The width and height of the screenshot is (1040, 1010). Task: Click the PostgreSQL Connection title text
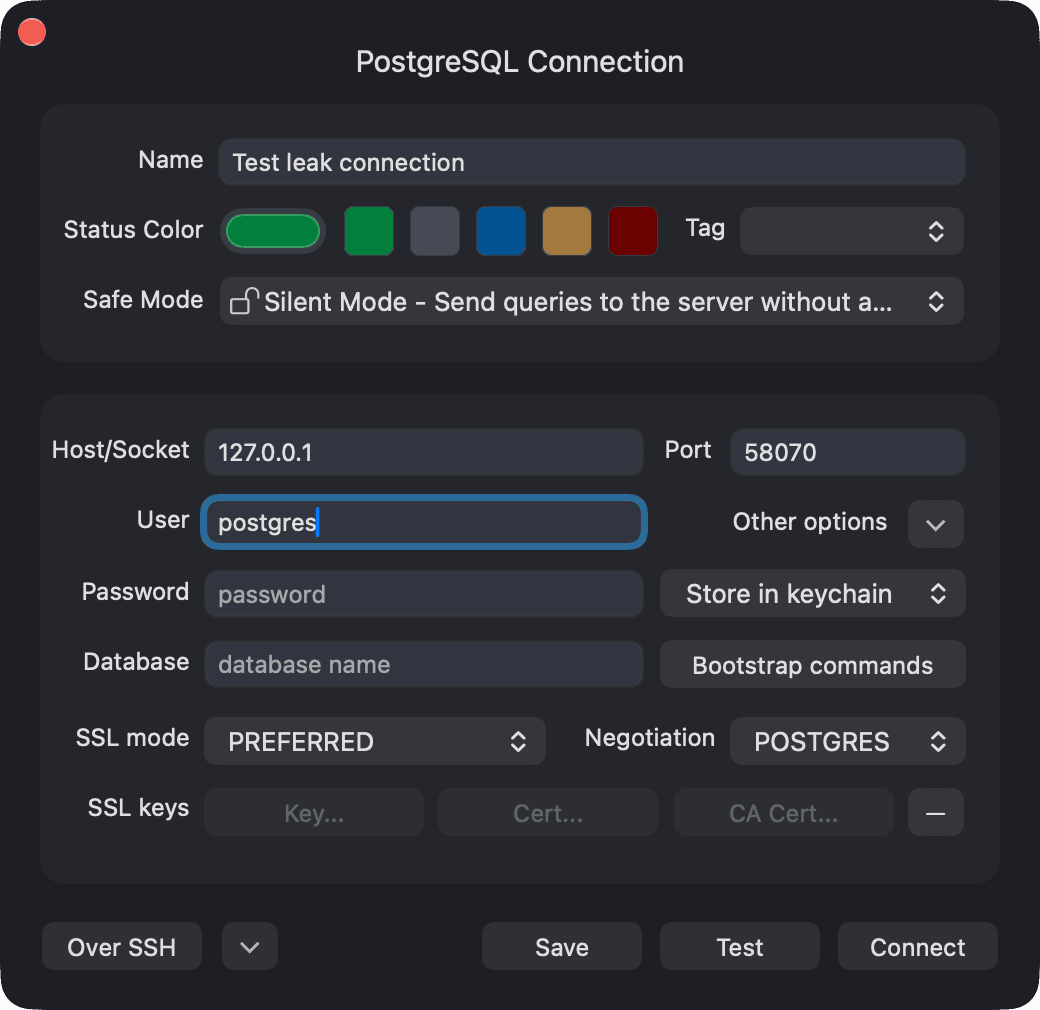519,62
